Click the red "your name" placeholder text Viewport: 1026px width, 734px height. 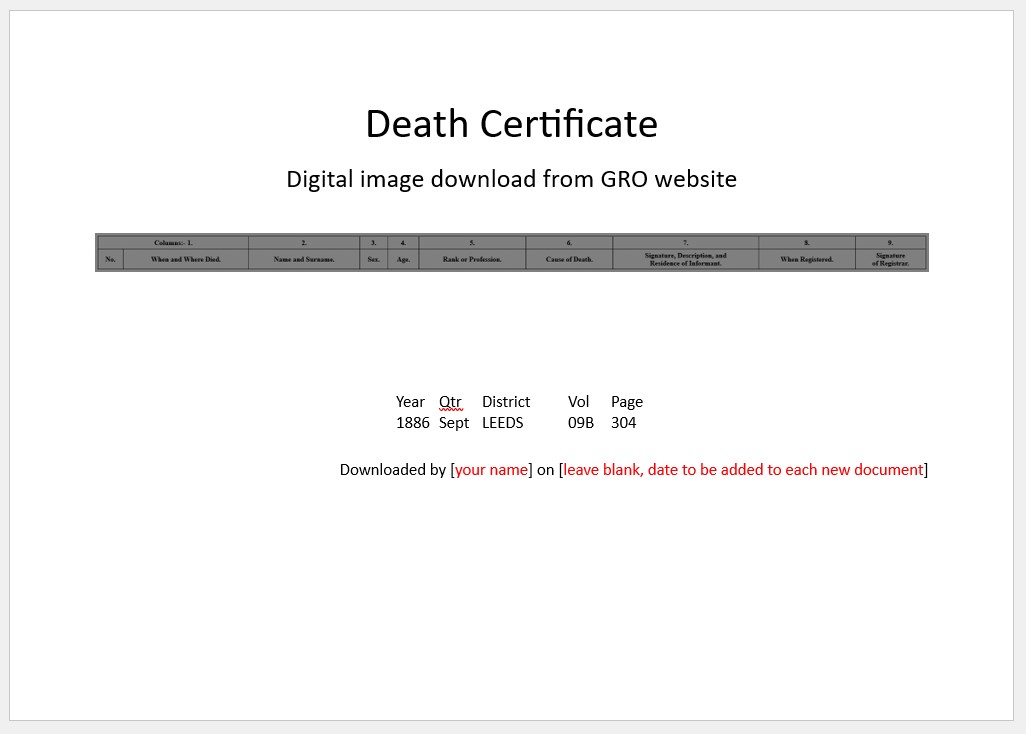coord(491,470)
